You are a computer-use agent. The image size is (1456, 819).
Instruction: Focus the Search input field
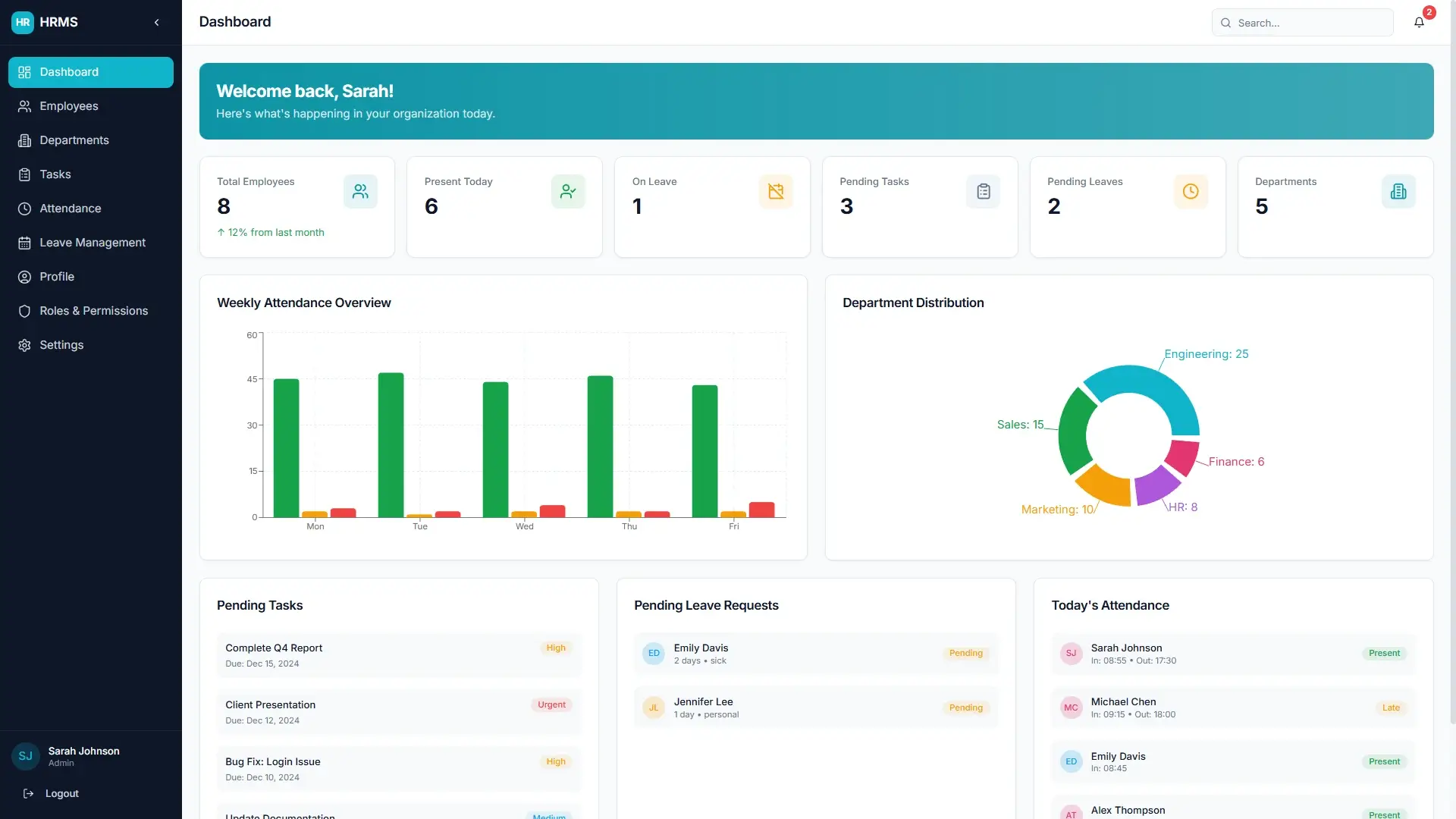point(1302,23)
